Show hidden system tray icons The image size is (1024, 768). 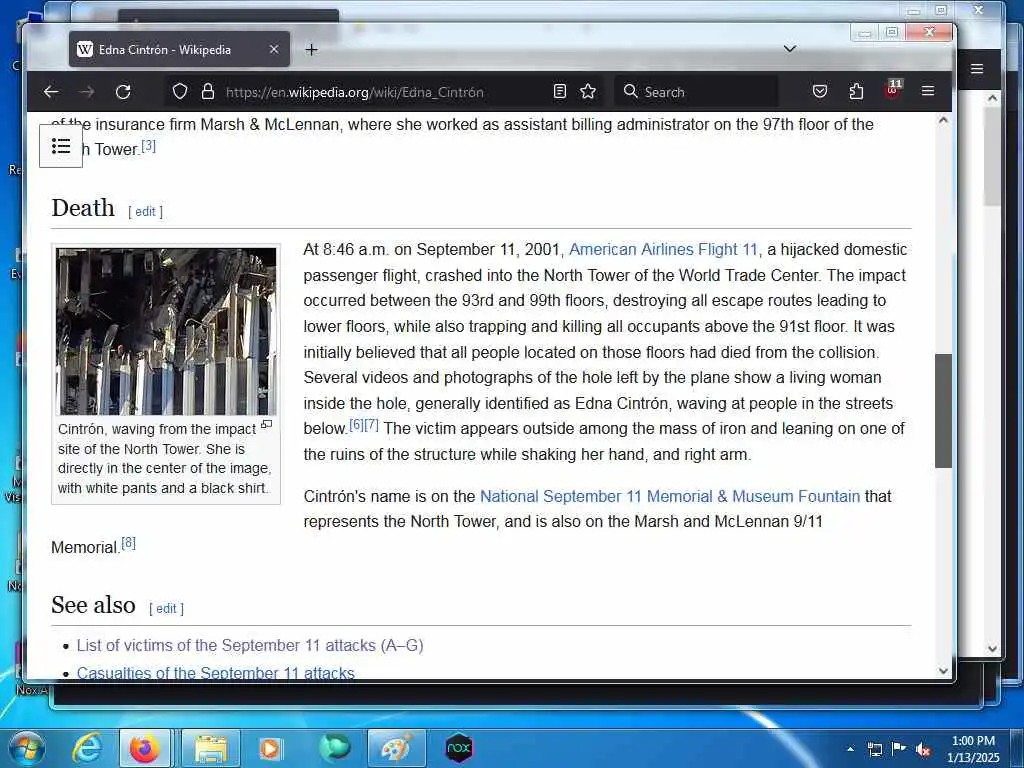pyautogui.click(x=850, y=749)
